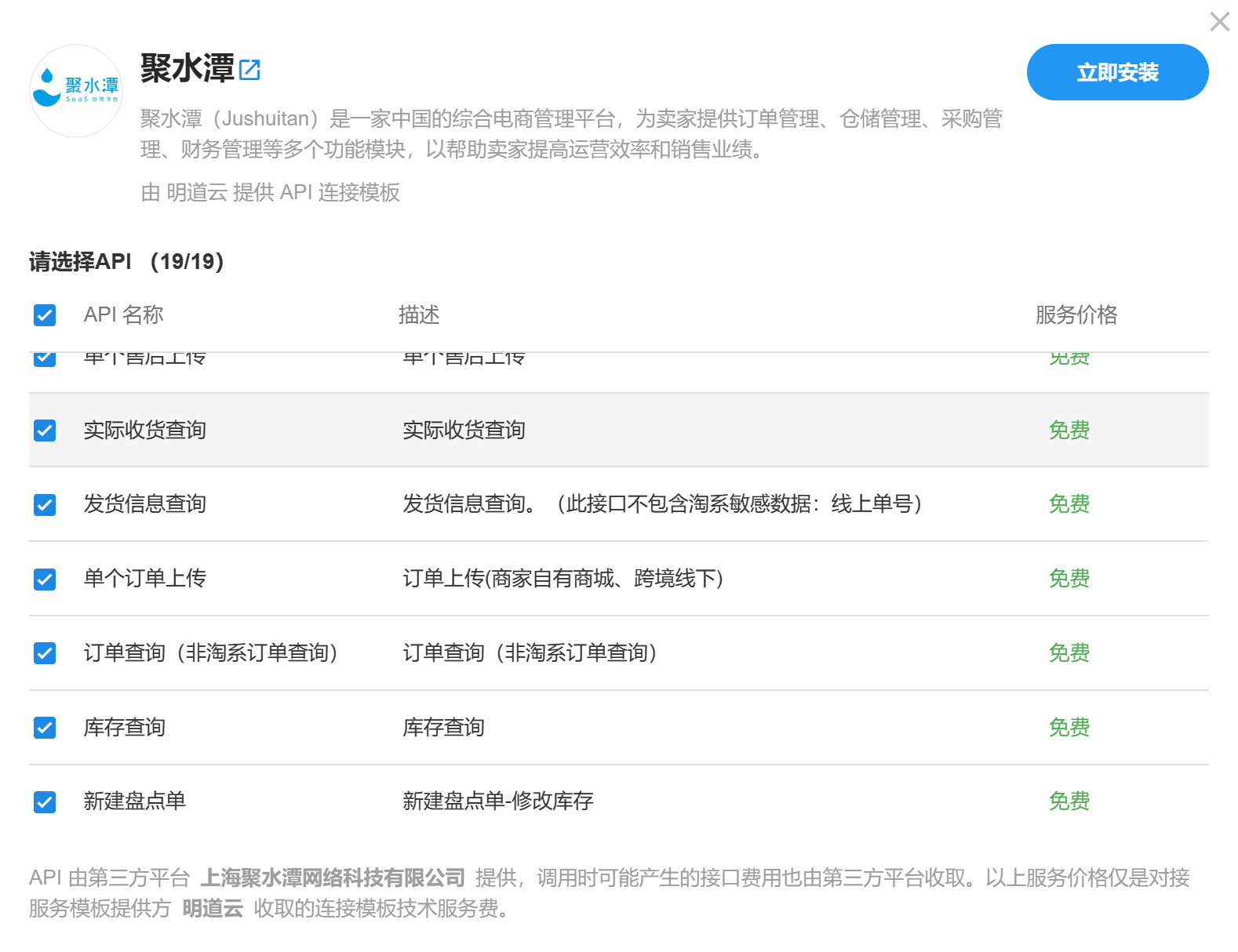Click the 立即安装 button

tap(1116, 72)
